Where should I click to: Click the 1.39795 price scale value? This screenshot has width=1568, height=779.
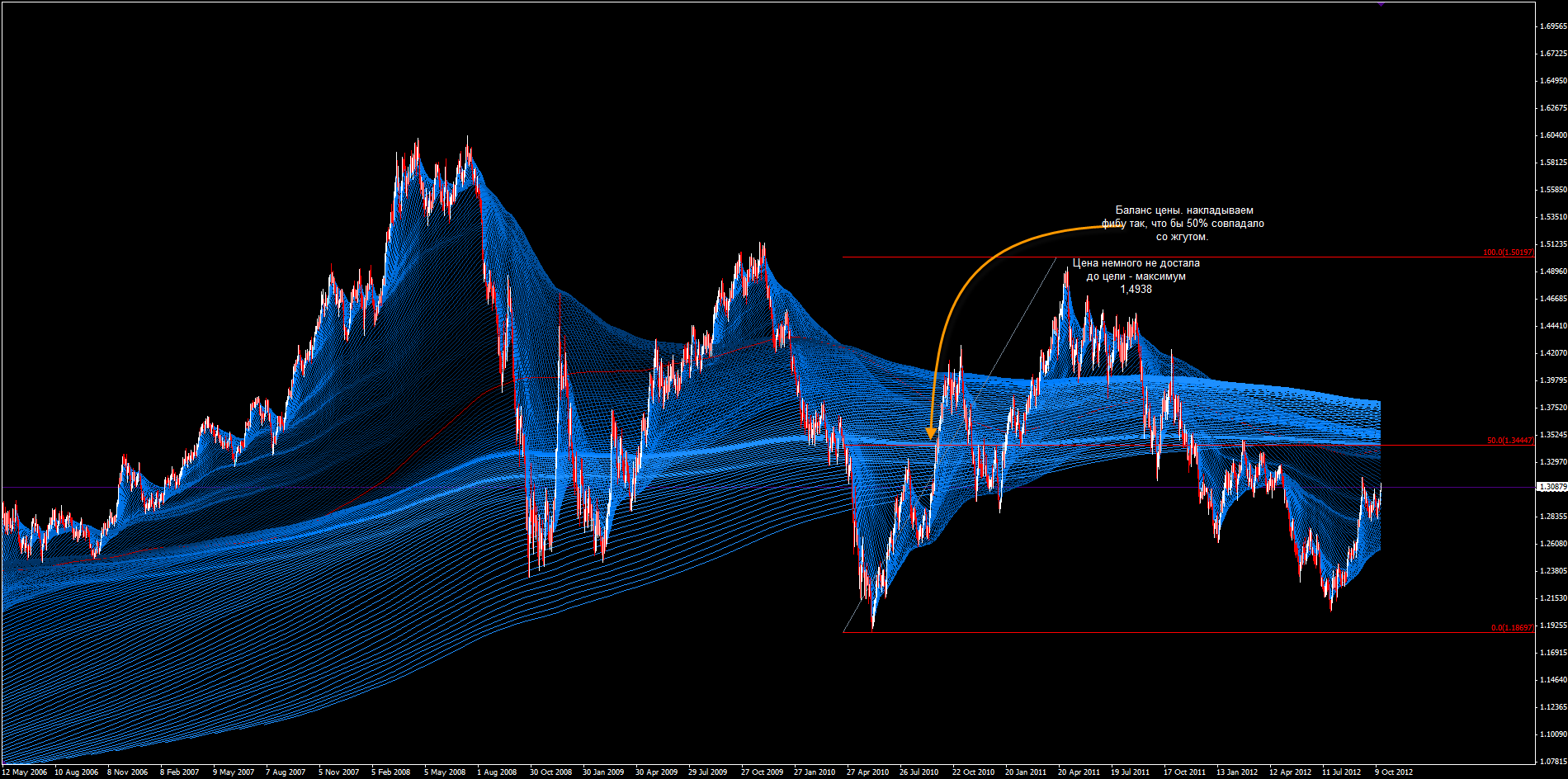coord(1553,380)
